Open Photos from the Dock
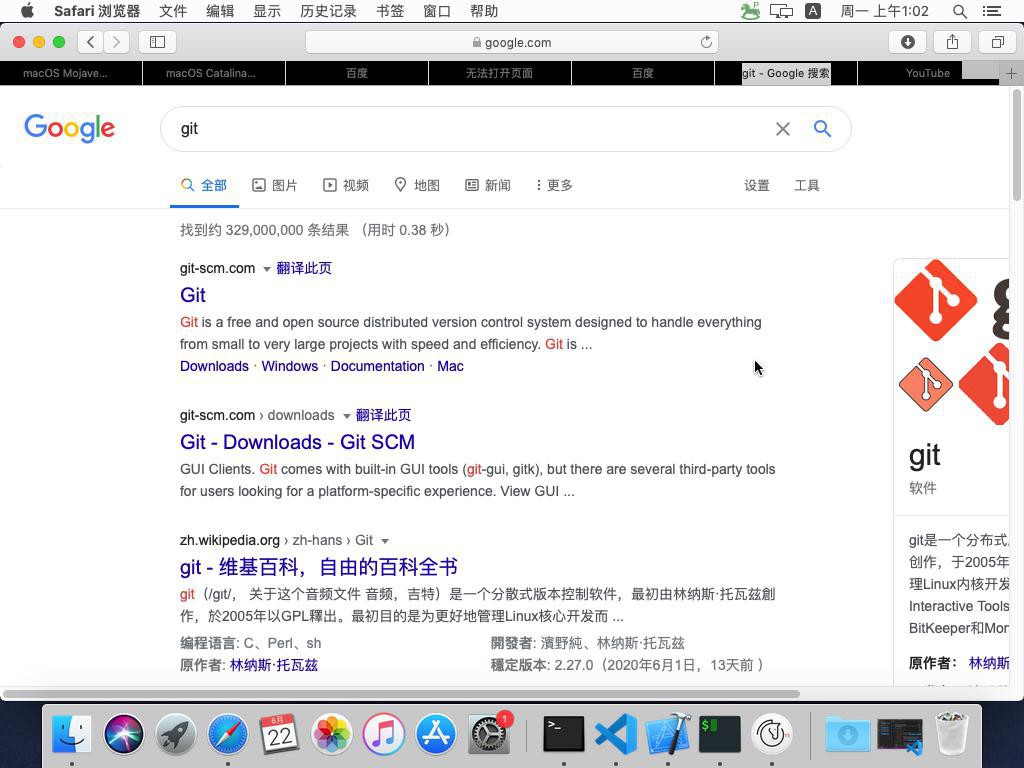The width and height of the screenshot is (1024, 768). click(332, 733)
